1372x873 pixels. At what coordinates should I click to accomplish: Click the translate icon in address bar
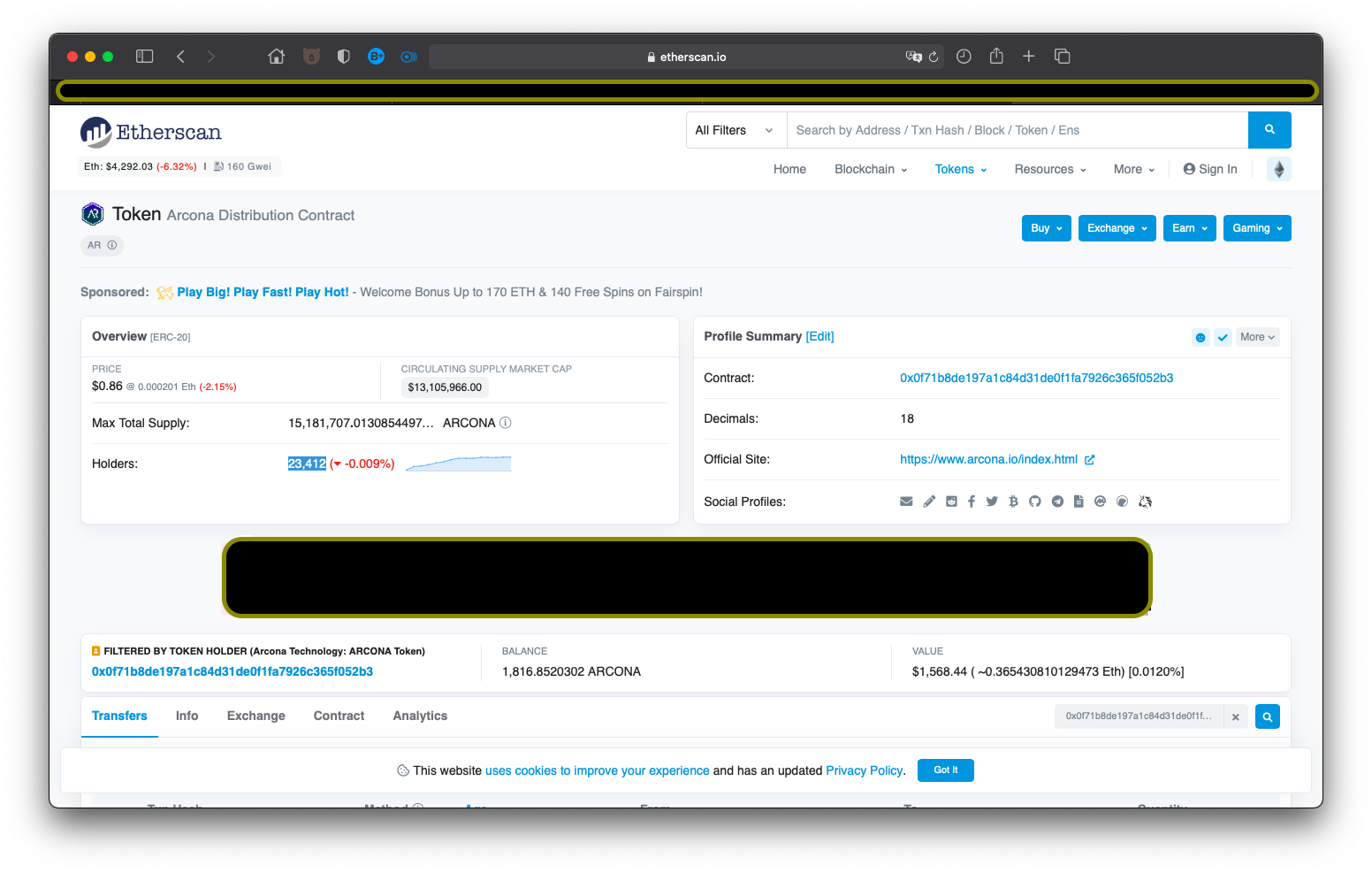tap(914, 57)
